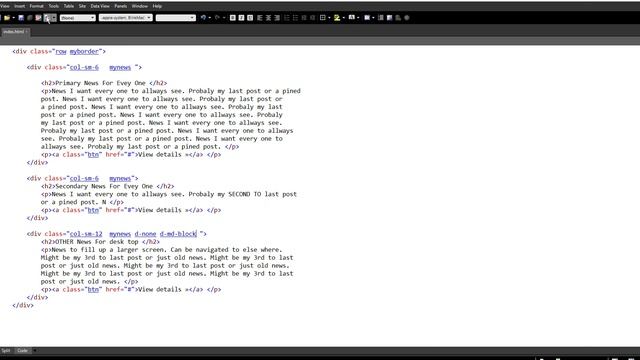The image size is (640, 360).
Task: Click the Decrease Indent icon
Action: (x=304, y=18)
